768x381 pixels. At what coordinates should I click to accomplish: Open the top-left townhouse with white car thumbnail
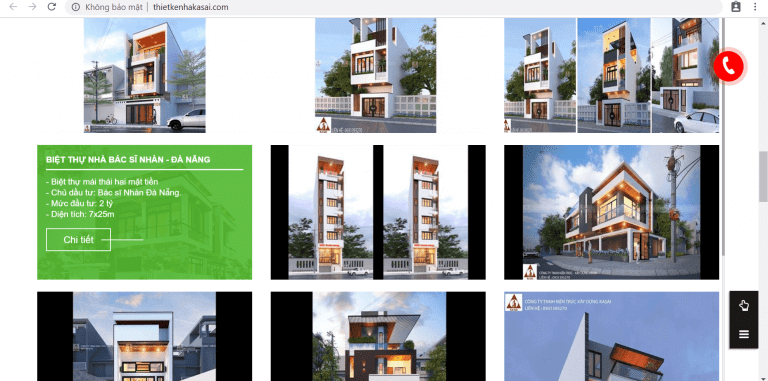pyautogui.click(x=144, y=75)
